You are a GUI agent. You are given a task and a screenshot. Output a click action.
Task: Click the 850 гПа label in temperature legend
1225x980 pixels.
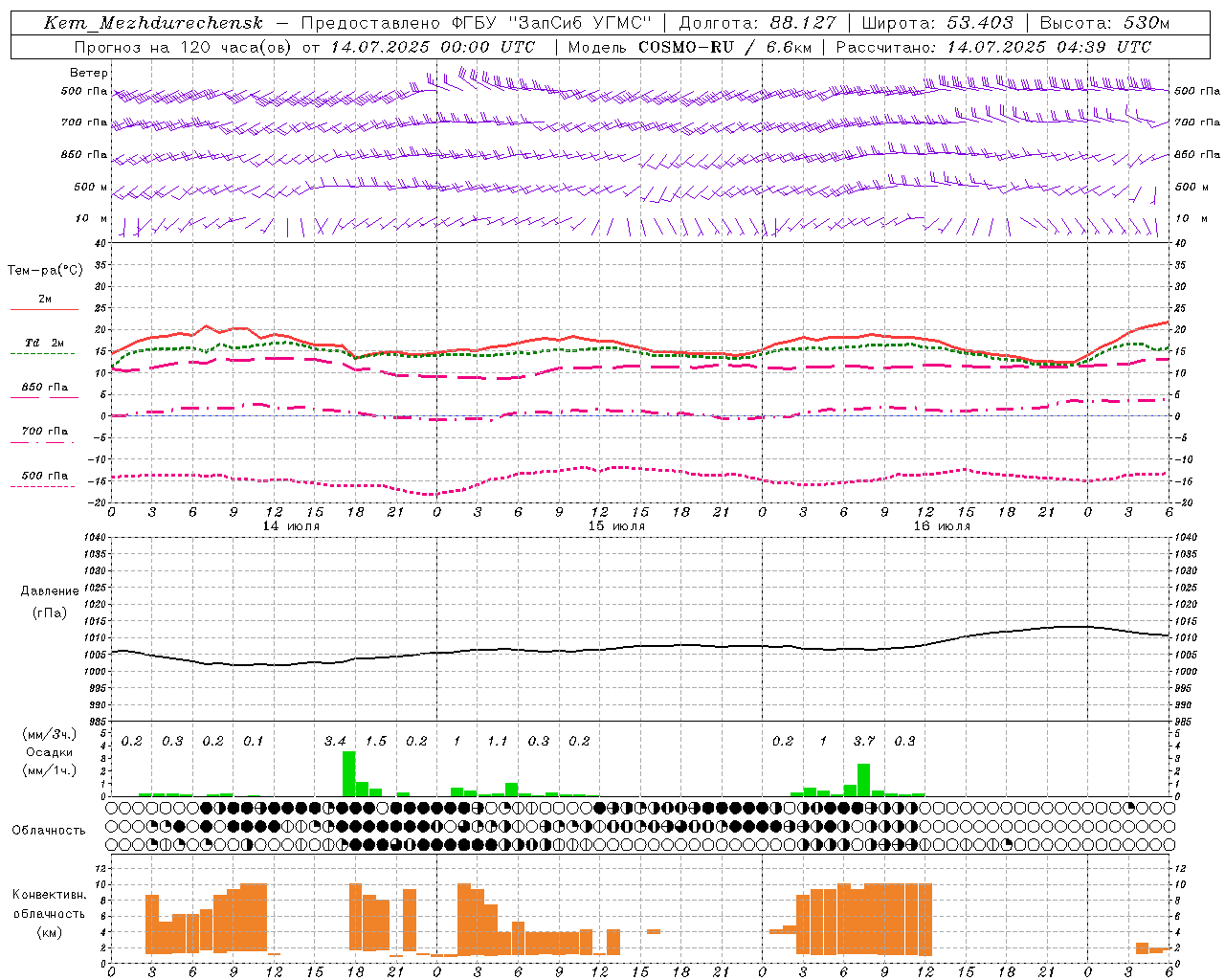coord(45,388)
